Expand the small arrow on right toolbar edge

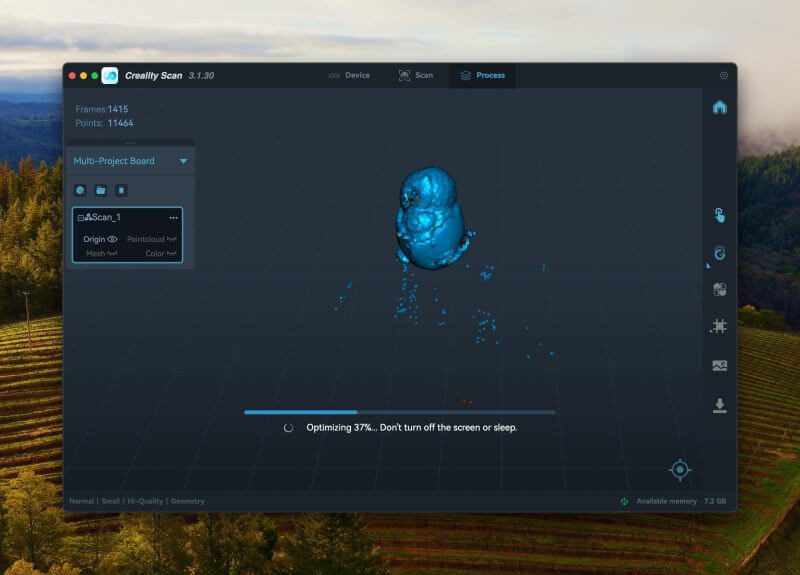pos(708,266)
